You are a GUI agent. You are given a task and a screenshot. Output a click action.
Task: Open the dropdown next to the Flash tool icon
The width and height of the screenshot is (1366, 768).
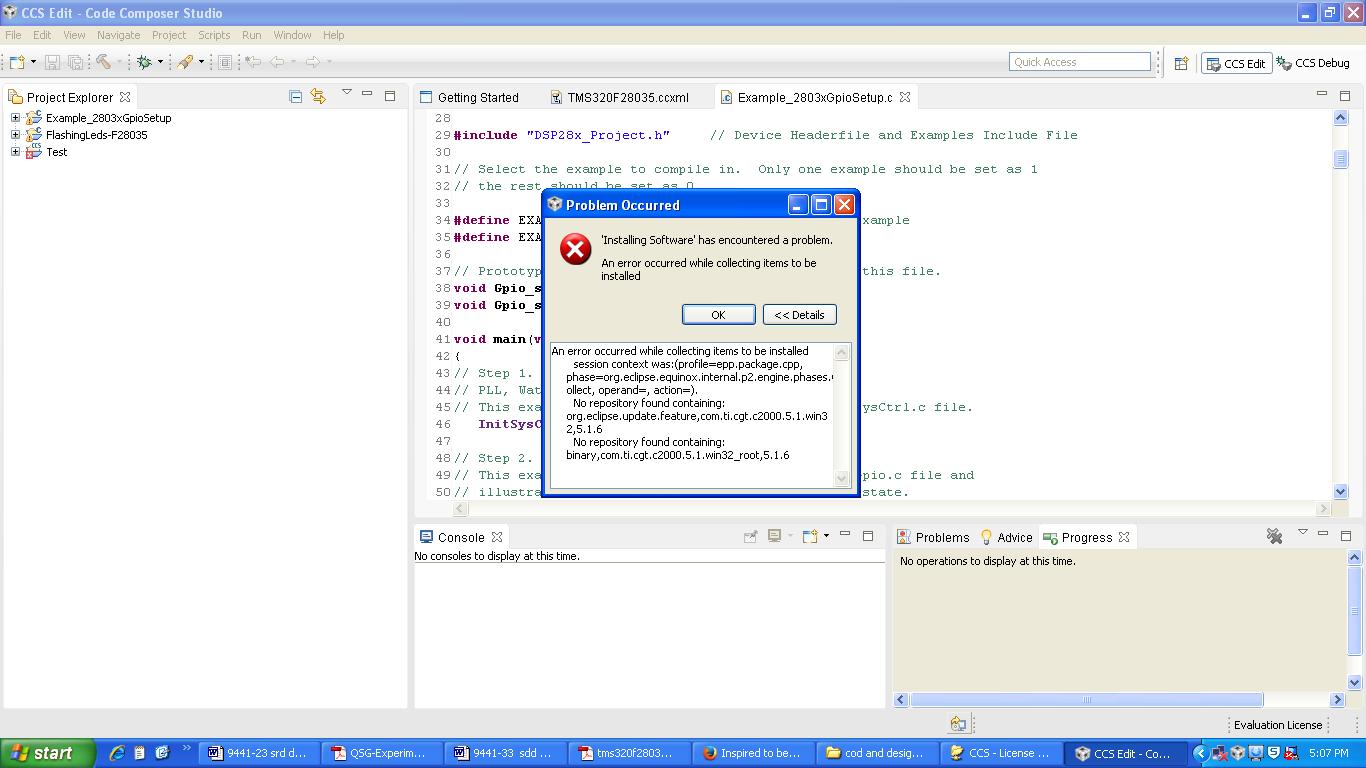201,62
